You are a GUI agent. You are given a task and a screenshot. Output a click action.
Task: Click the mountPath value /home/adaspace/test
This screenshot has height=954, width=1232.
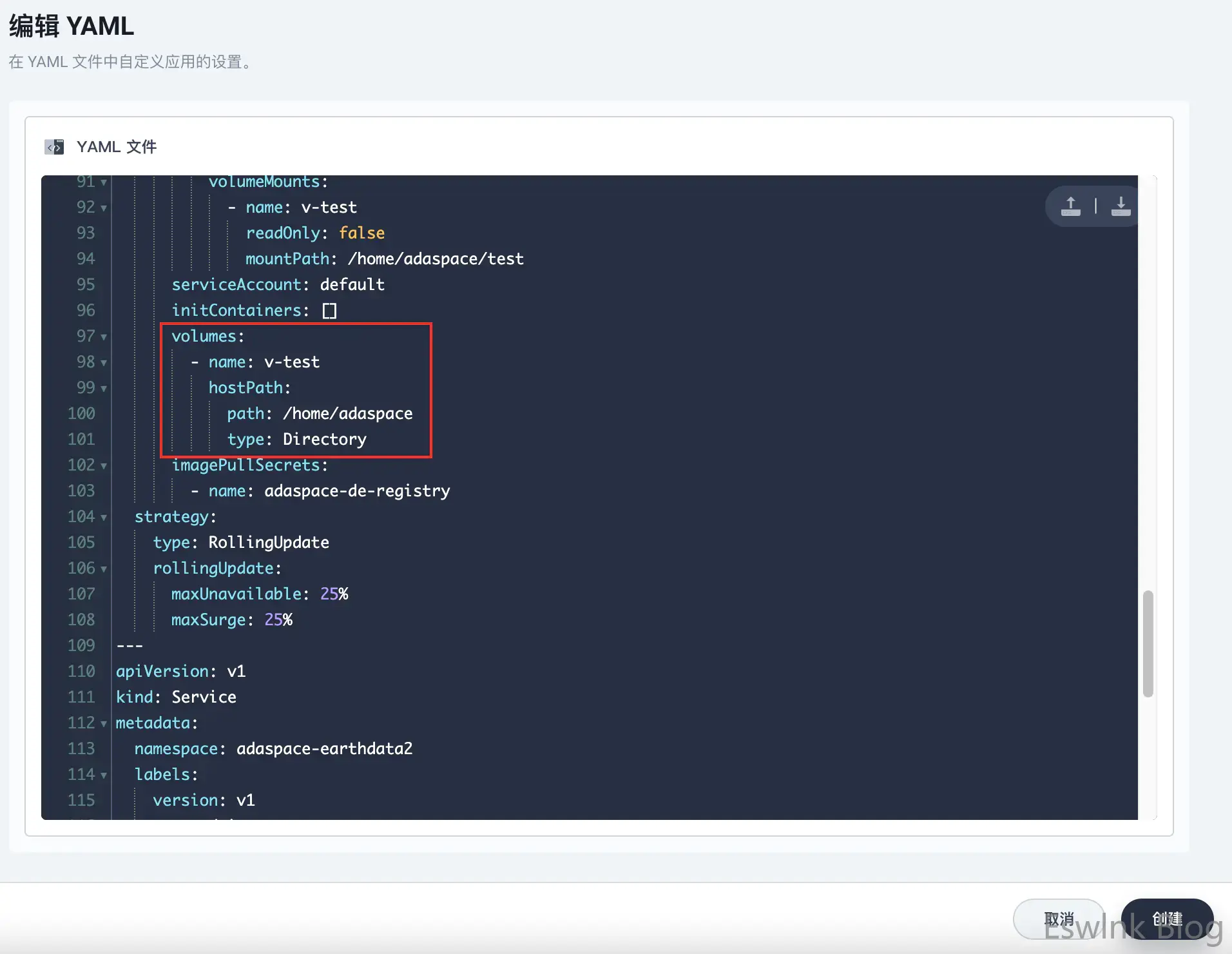pos(436,259)
